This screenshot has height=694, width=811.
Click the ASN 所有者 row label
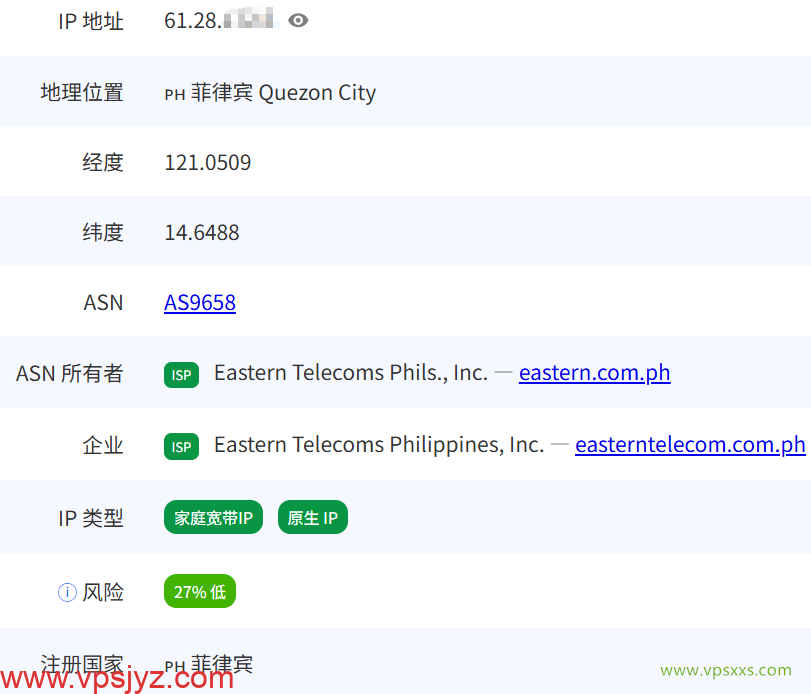click(69, 373)
